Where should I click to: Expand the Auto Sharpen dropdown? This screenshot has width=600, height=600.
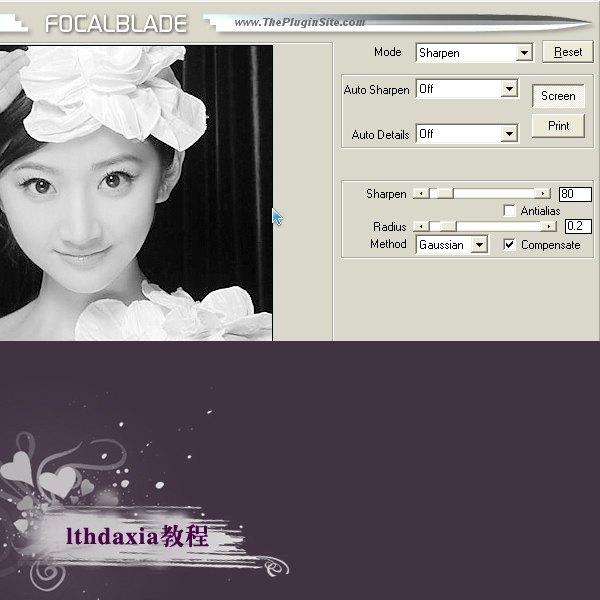point(510,89)
